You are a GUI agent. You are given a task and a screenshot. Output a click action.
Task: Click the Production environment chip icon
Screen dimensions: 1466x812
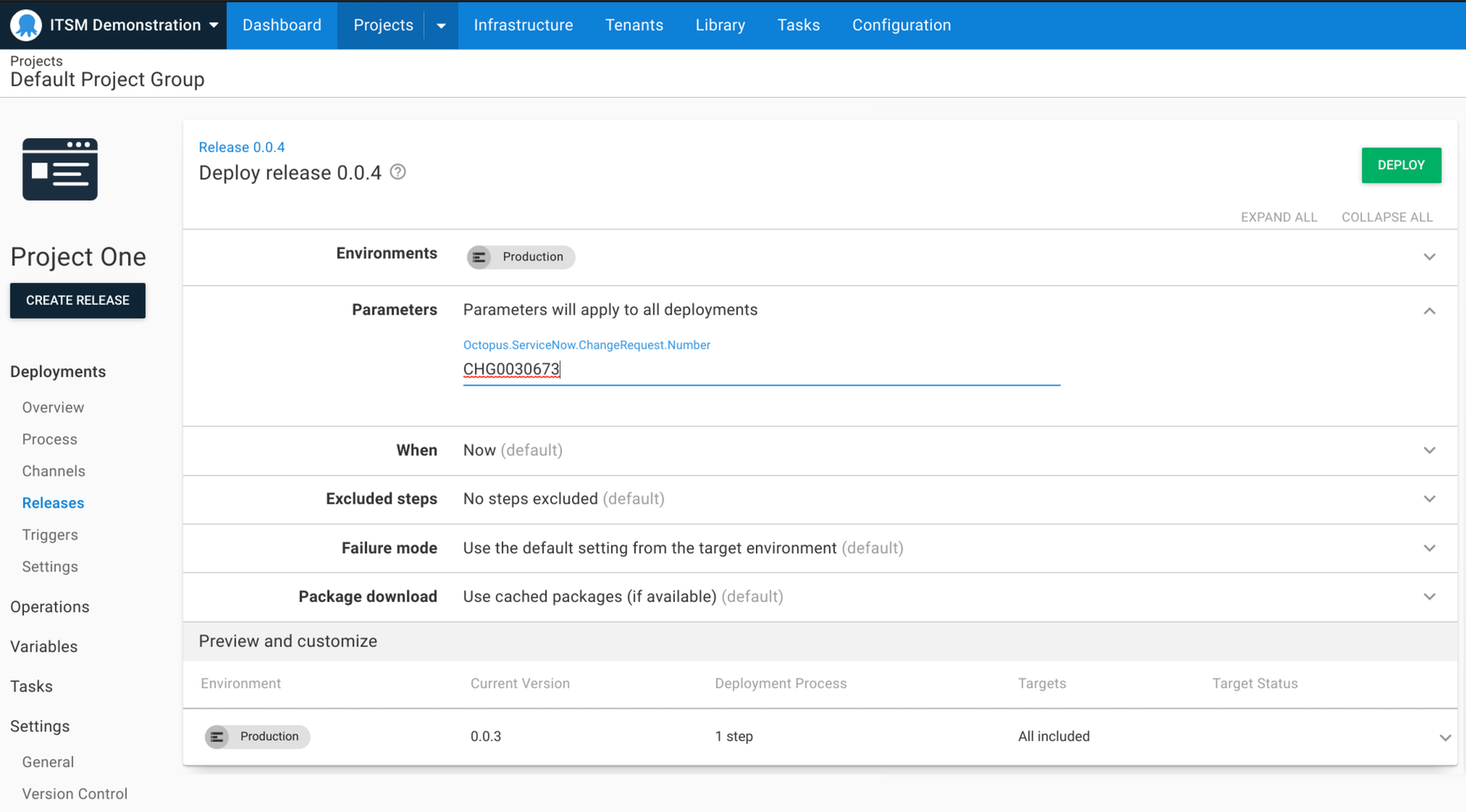point(480,257)
